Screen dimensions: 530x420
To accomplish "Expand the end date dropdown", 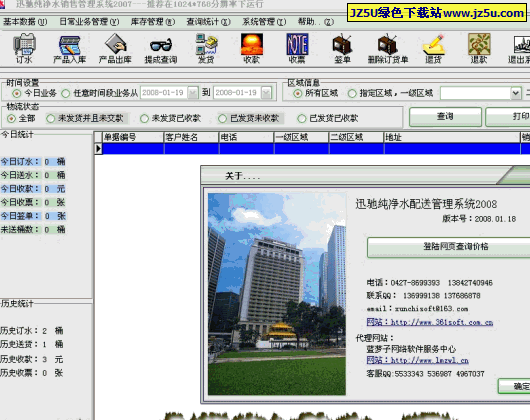I will tap(266, 93).
